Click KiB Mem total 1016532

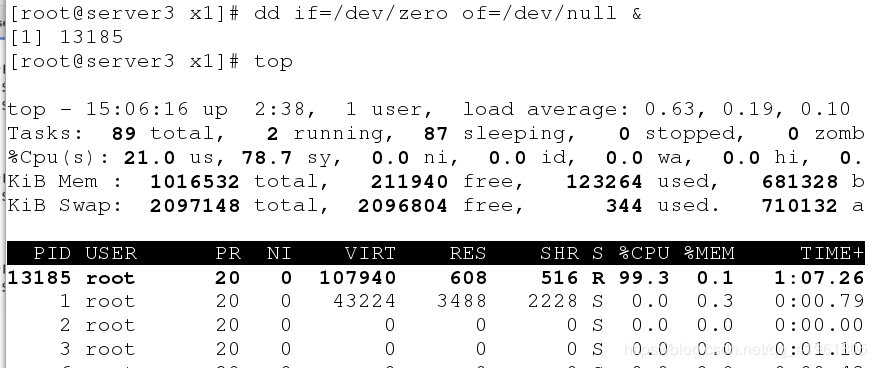pyautogui.click(x=195, y=182)
